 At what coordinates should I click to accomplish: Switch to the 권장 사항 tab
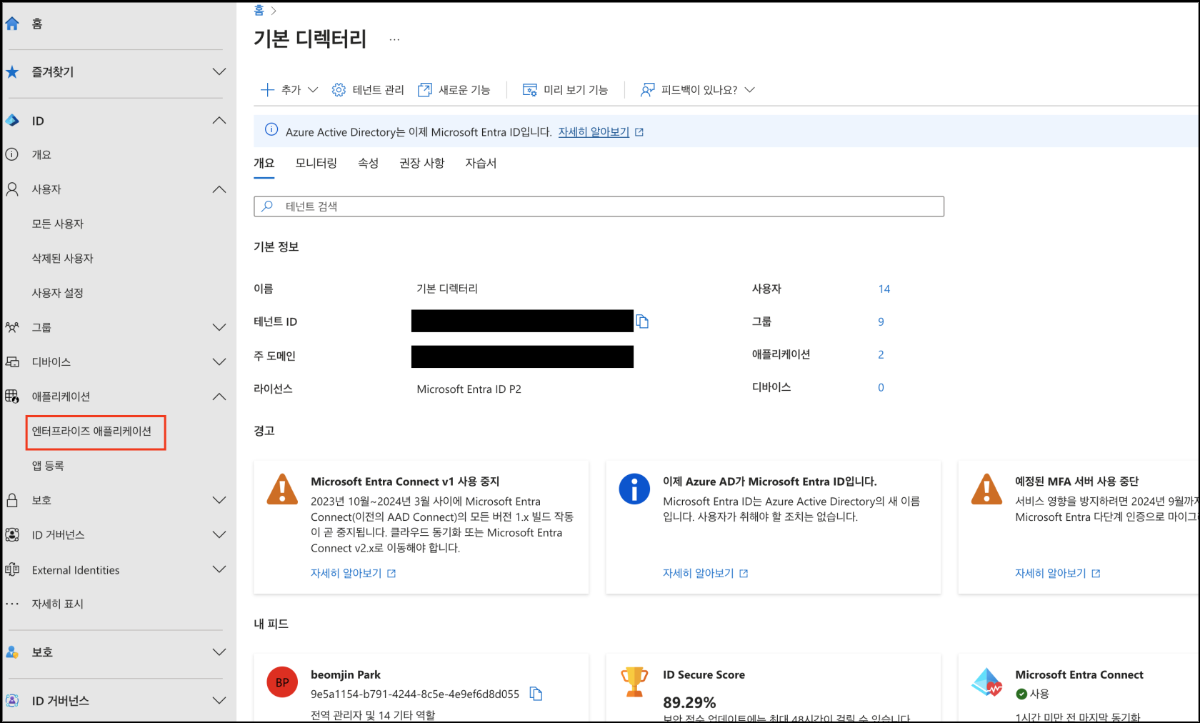point(421,163)
